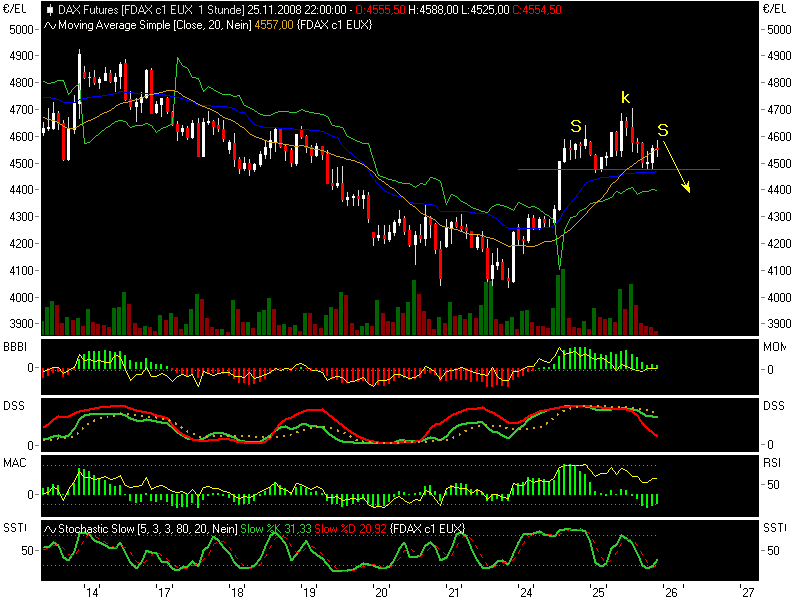The height and width of the screenshot is (600, 800).
Task: Click the '21 date label on time axis
Action: pos(454,592)
